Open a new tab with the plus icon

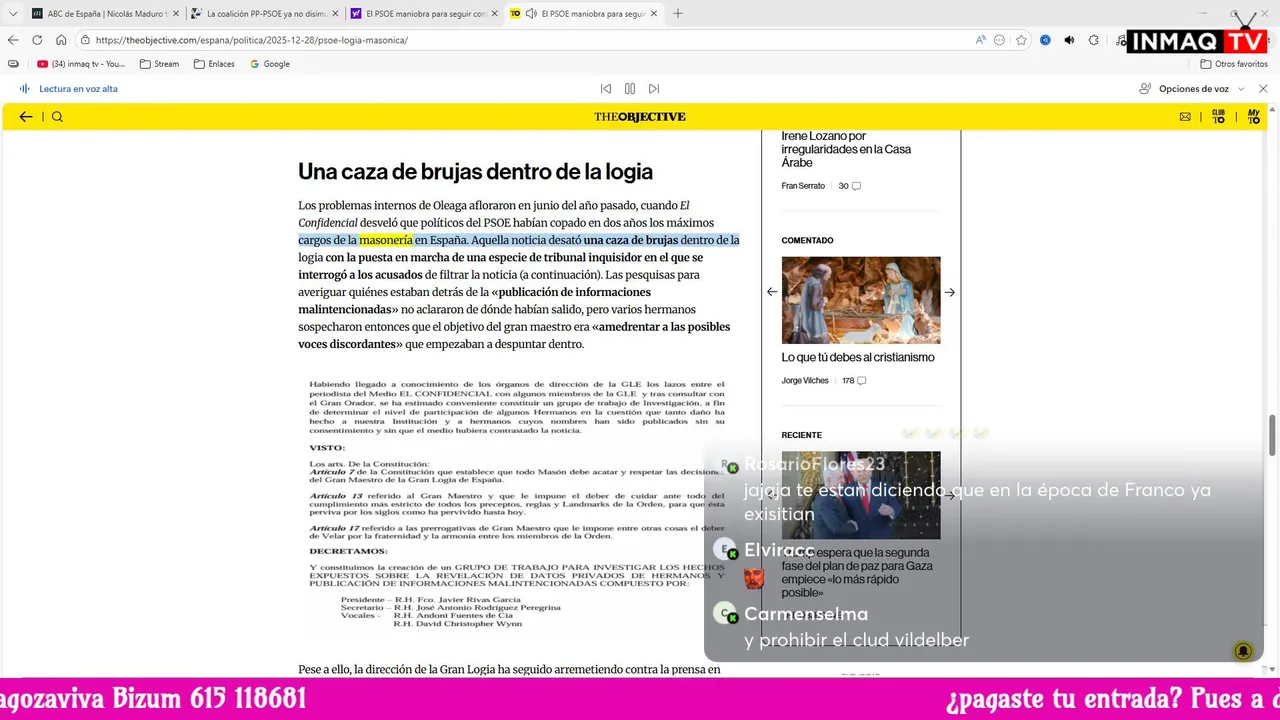[677, 14]
